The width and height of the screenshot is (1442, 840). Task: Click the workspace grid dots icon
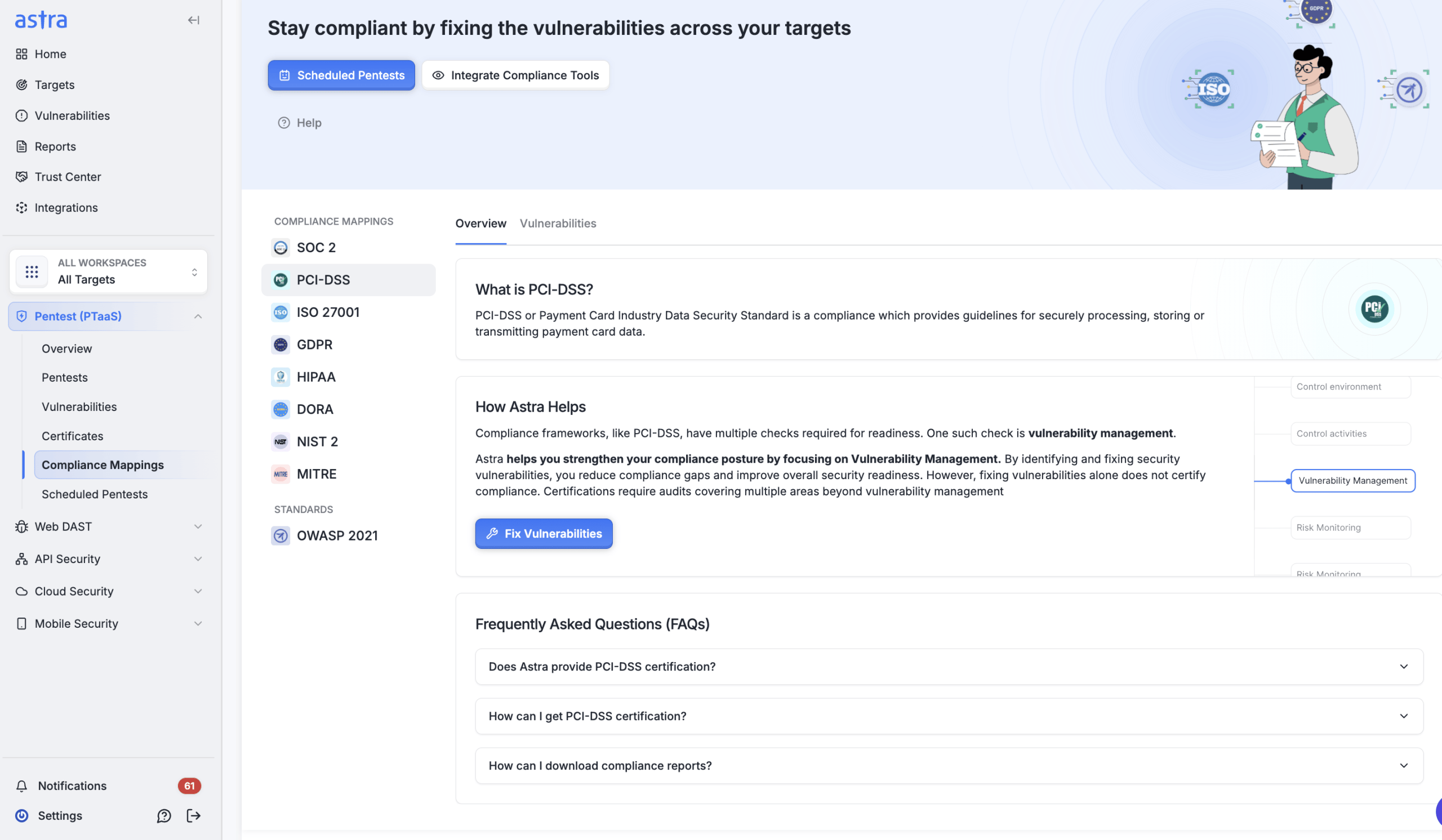32,271
